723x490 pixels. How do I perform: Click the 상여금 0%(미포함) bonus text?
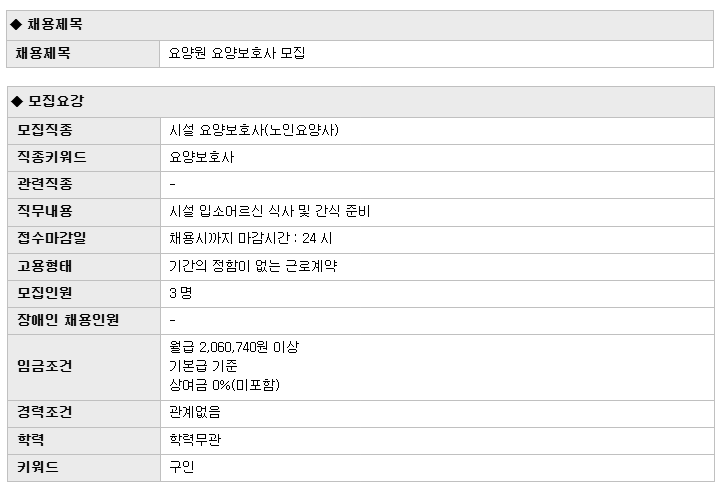pos(225,385)
